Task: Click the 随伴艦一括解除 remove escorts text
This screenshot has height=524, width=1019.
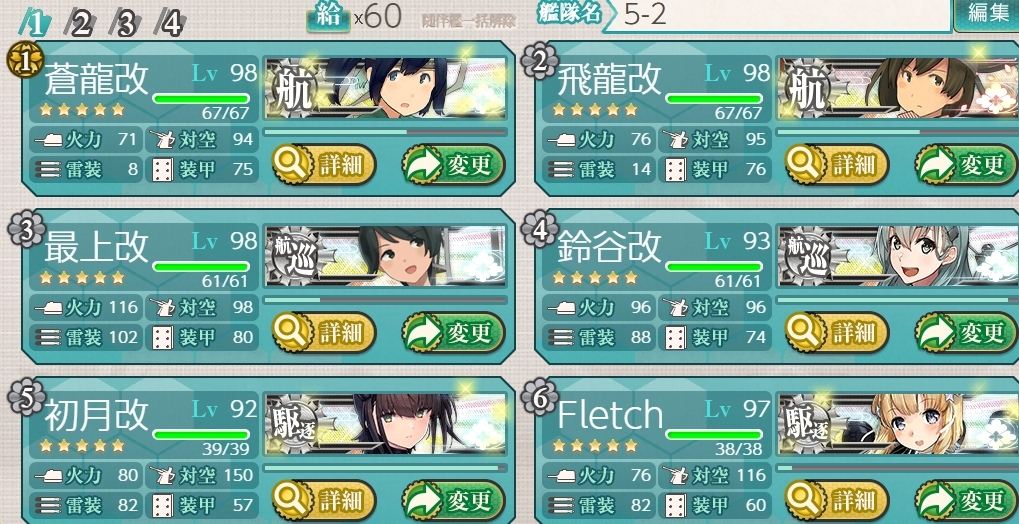Action: [469, 21]
